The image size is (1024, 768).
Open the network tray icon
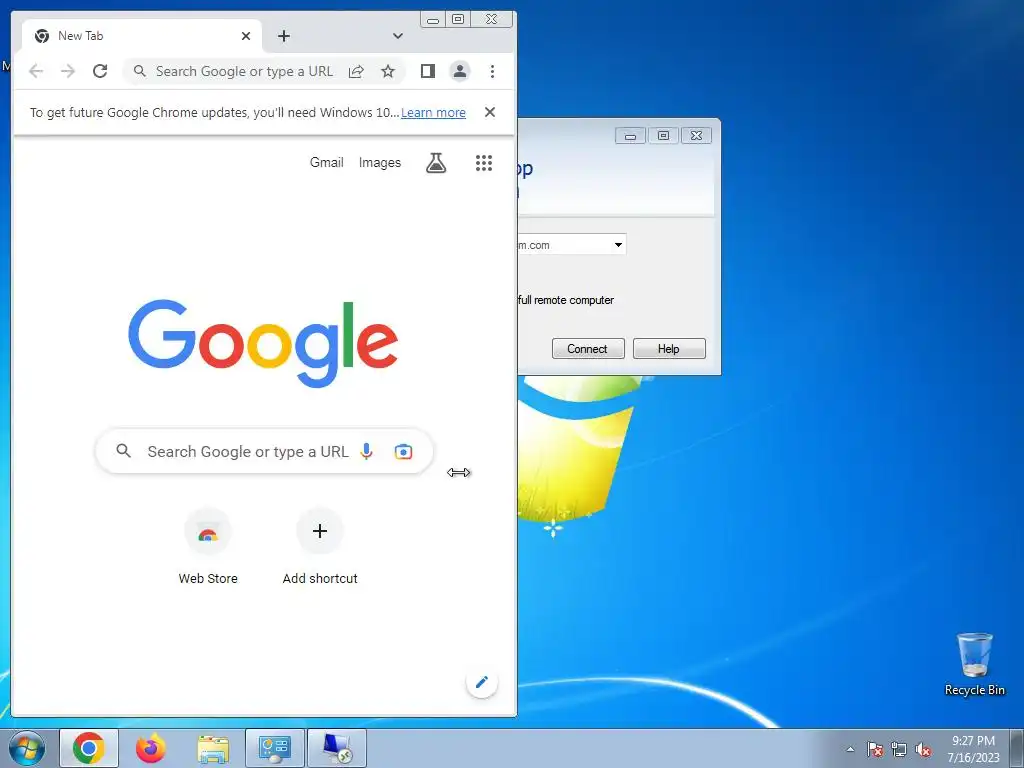pos(899,749)
